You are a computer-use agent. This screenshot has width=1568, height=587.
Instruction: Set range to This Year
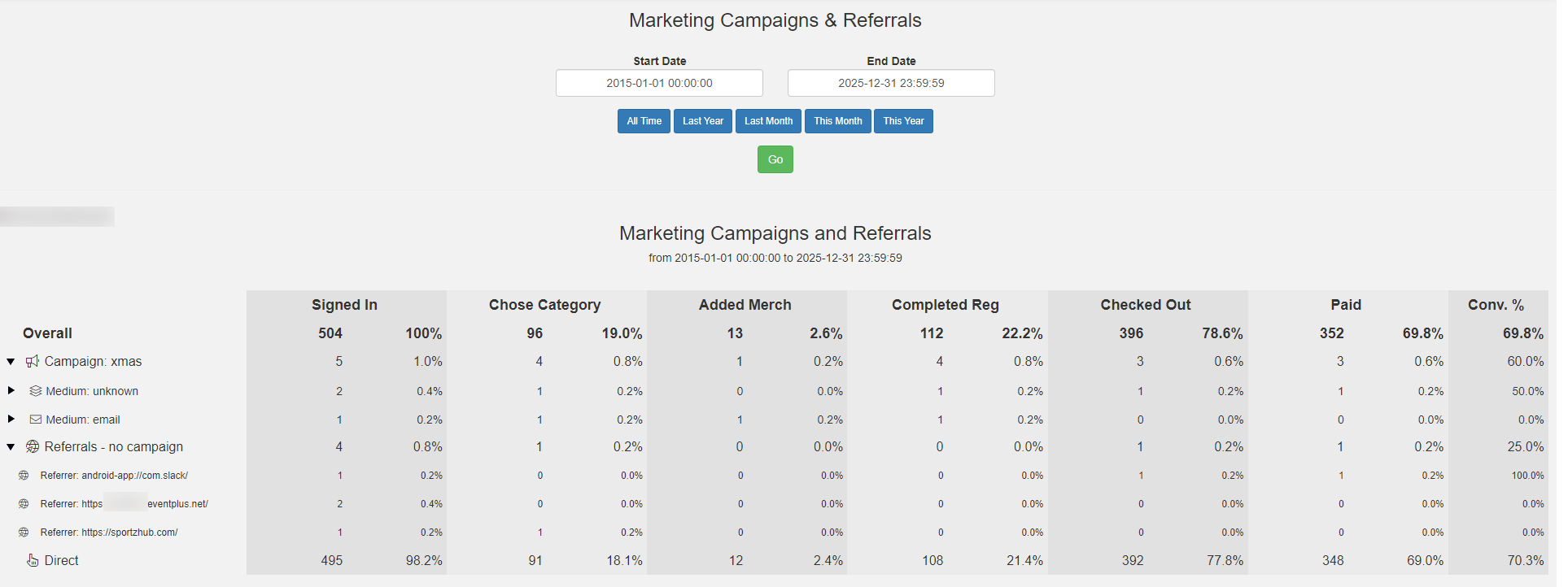click(x=903, y=121)
